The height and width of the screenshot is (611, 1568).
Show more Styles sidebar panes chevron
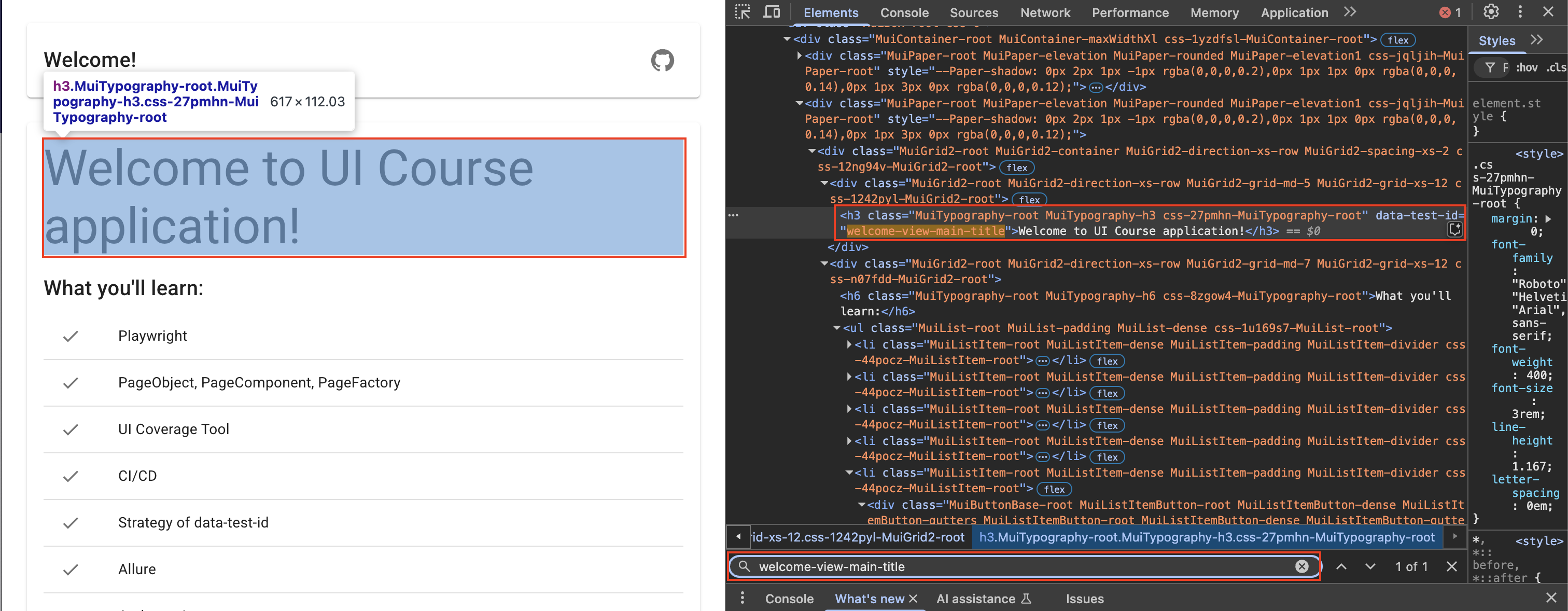1537,40
